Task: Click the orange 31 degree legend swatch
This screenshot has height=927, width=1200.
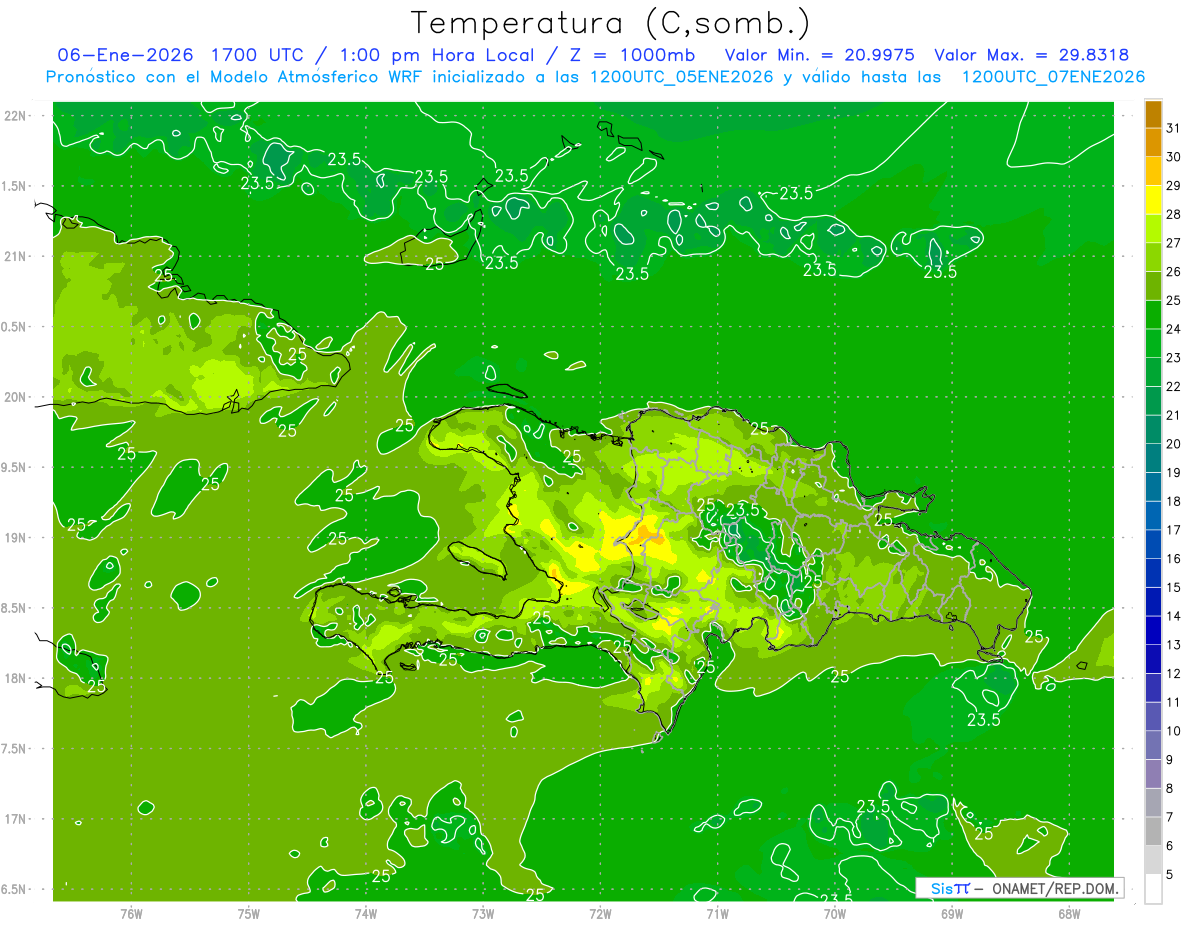Action: [x=1153, y=114]
